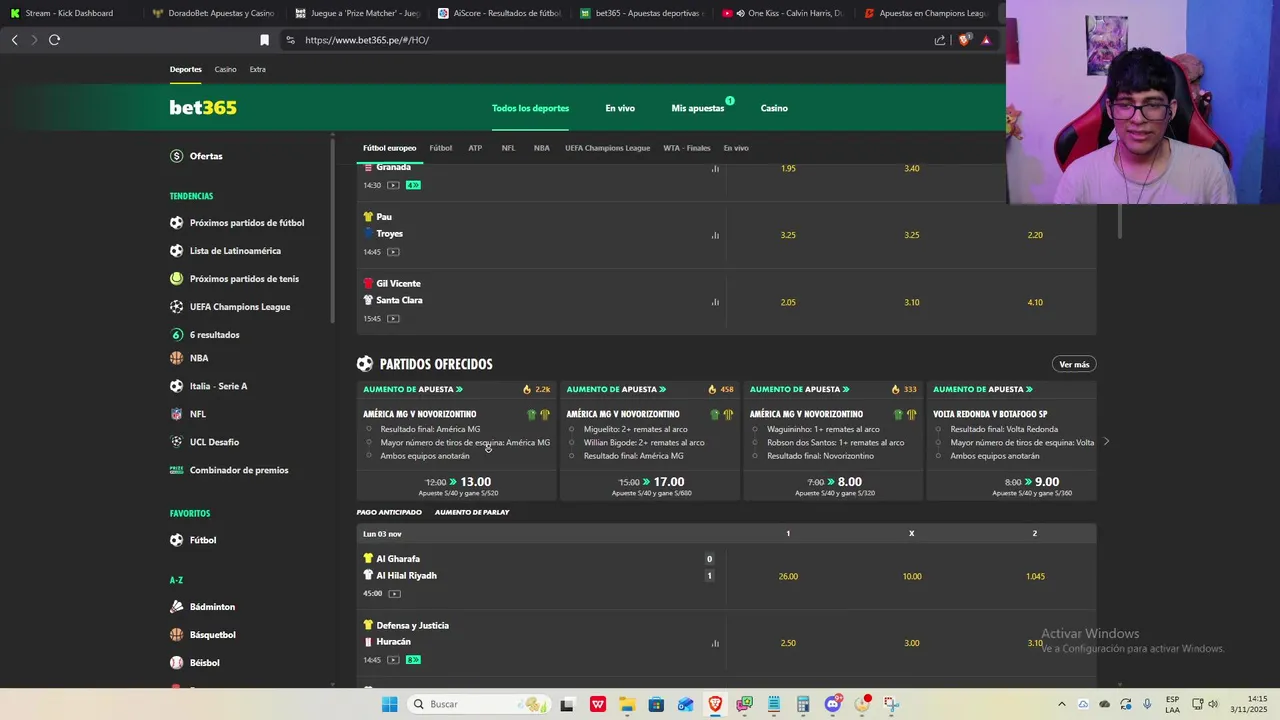Switch to Stream - Kick Dashboard browser tab
Screen dimensions: 1280x720
(70, 13)
